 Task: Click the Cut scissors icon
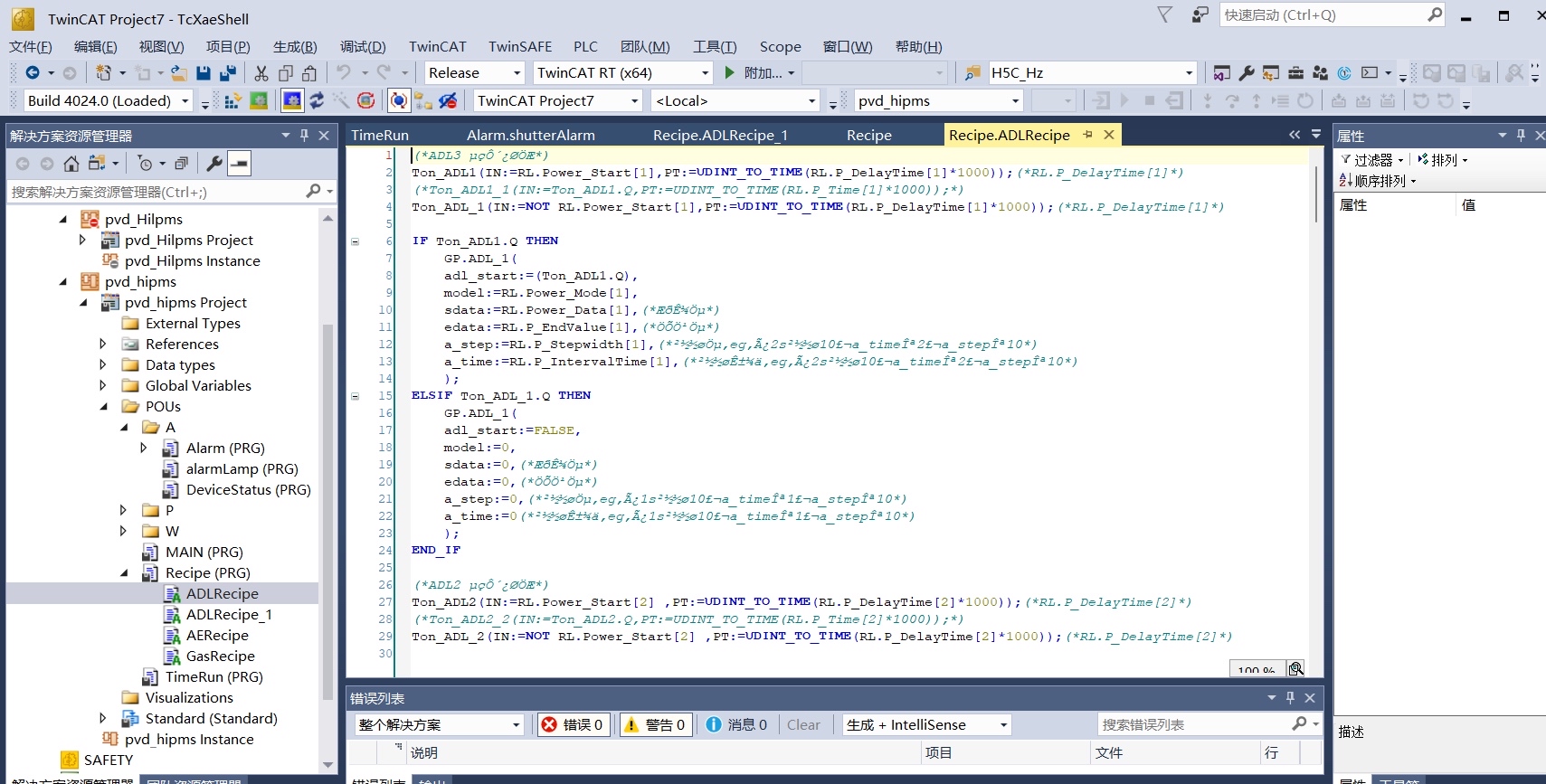(x=261, y=73)
